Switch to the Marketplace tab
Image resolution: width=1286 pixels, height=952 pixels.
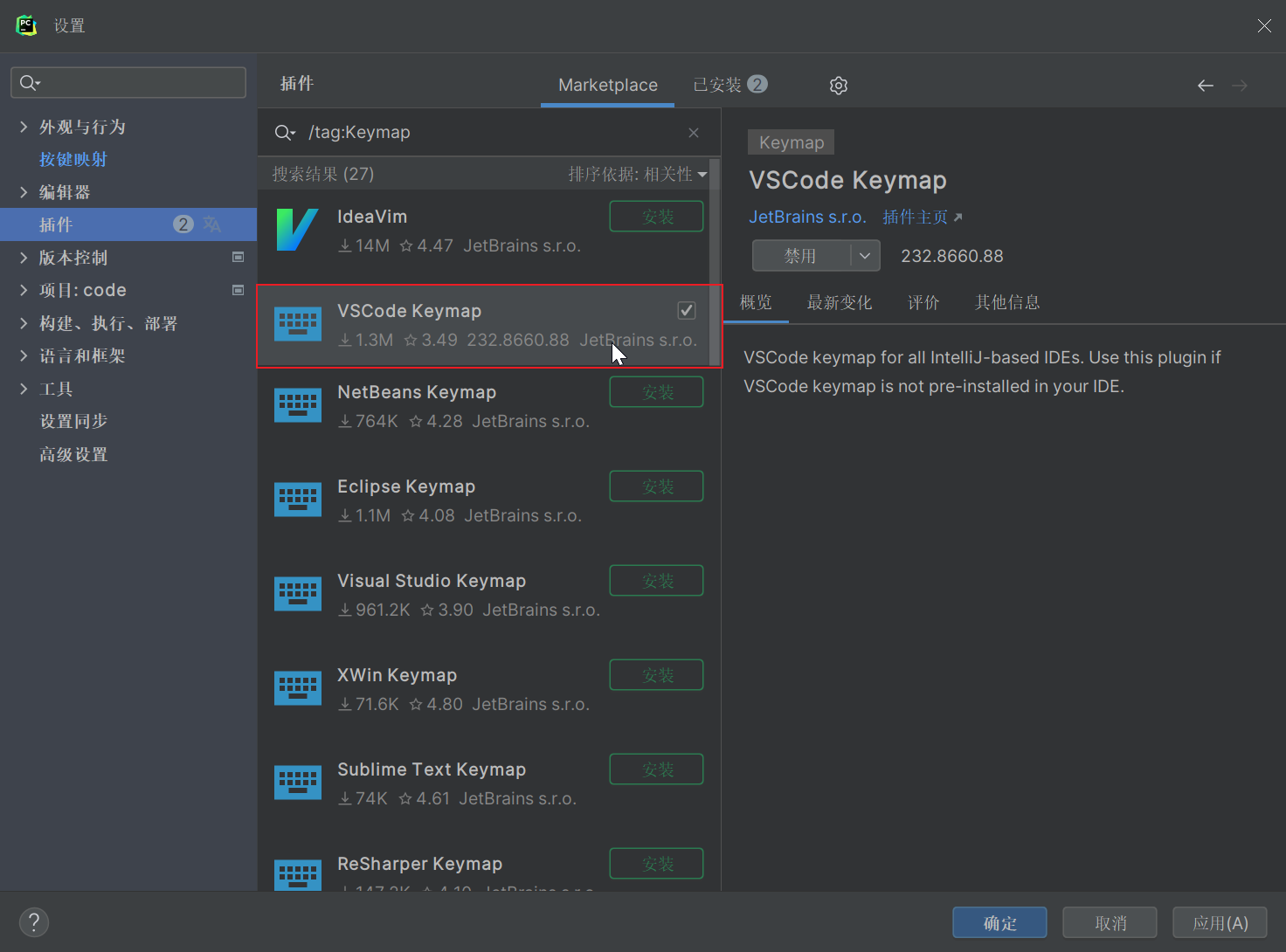tap(608, 85)
